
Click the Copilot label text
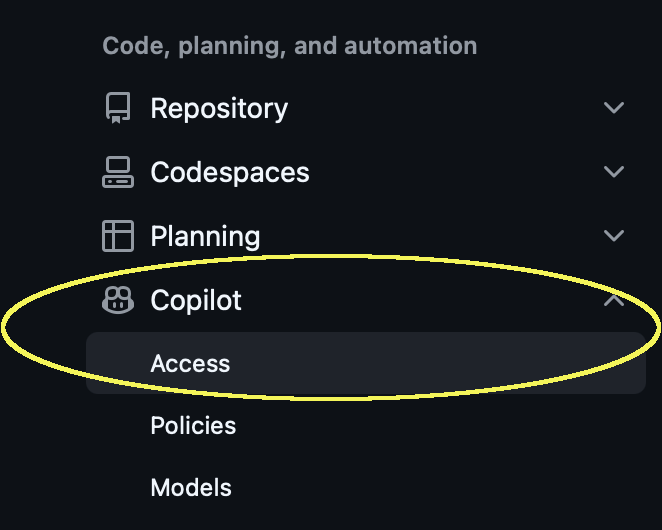(x=196, y=300)
